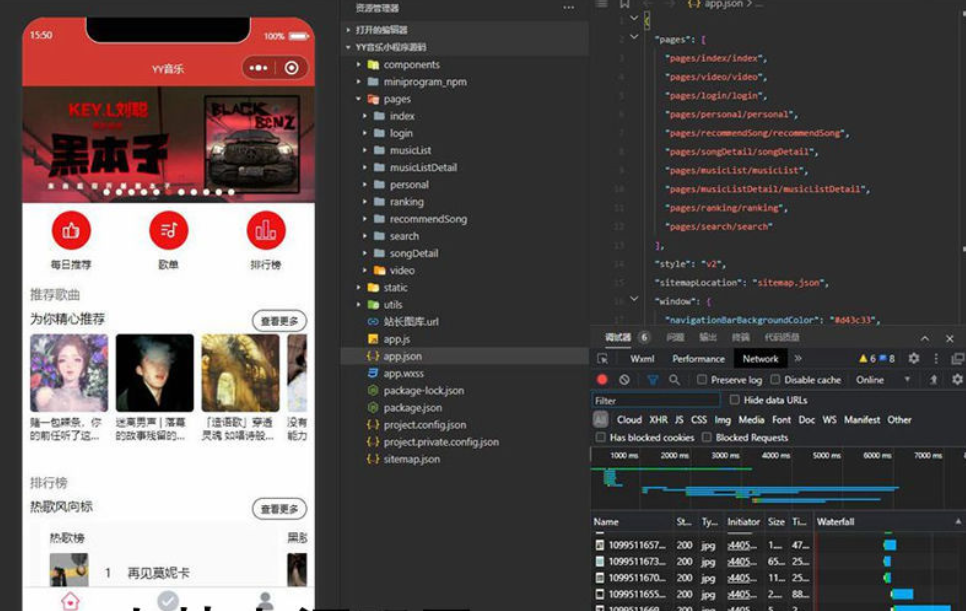Click the element inspector select icon

[x=603, y=358]
